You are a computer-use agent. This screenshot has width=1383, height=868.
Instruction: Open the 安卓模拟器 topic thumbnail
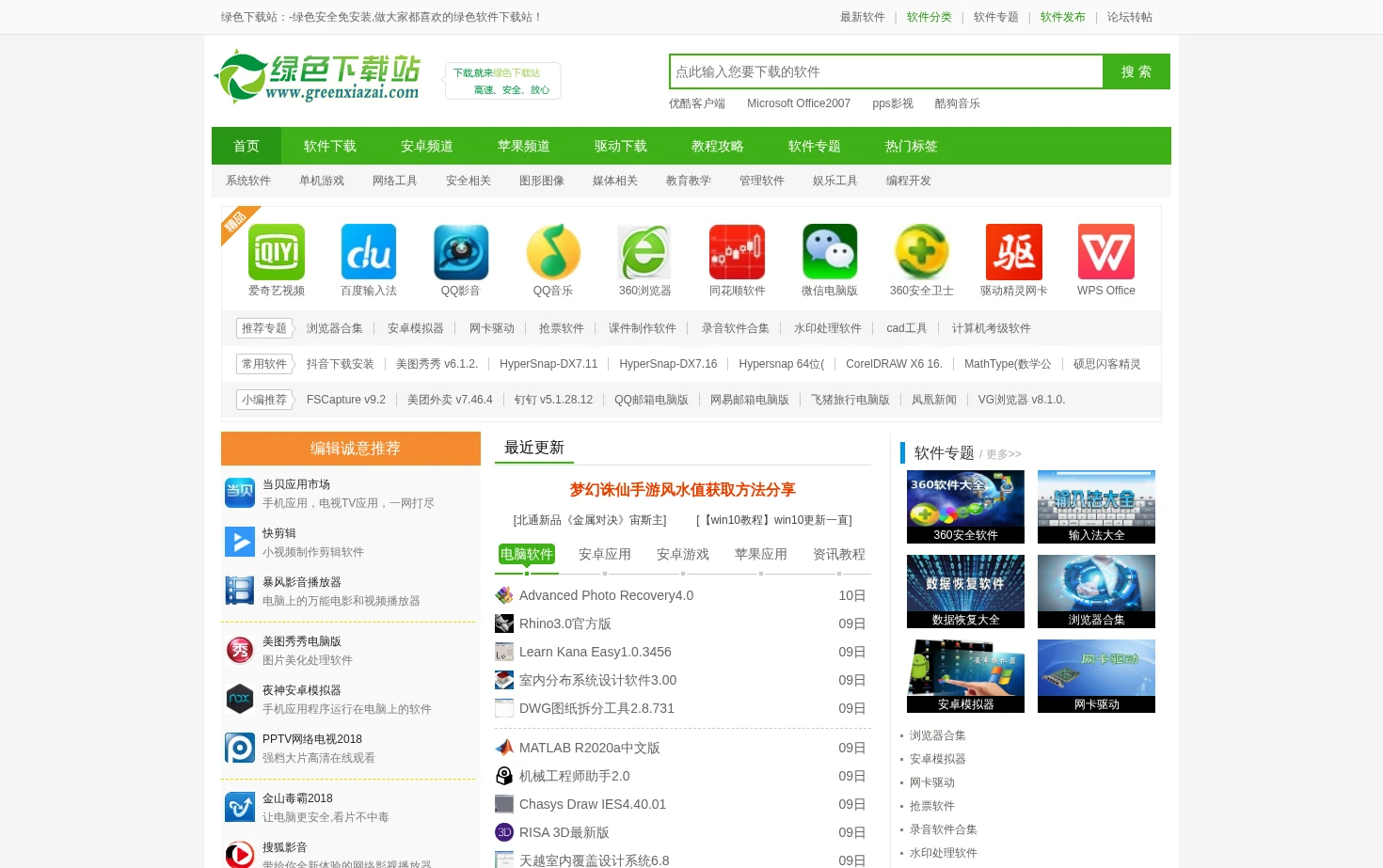click(965, 676)
